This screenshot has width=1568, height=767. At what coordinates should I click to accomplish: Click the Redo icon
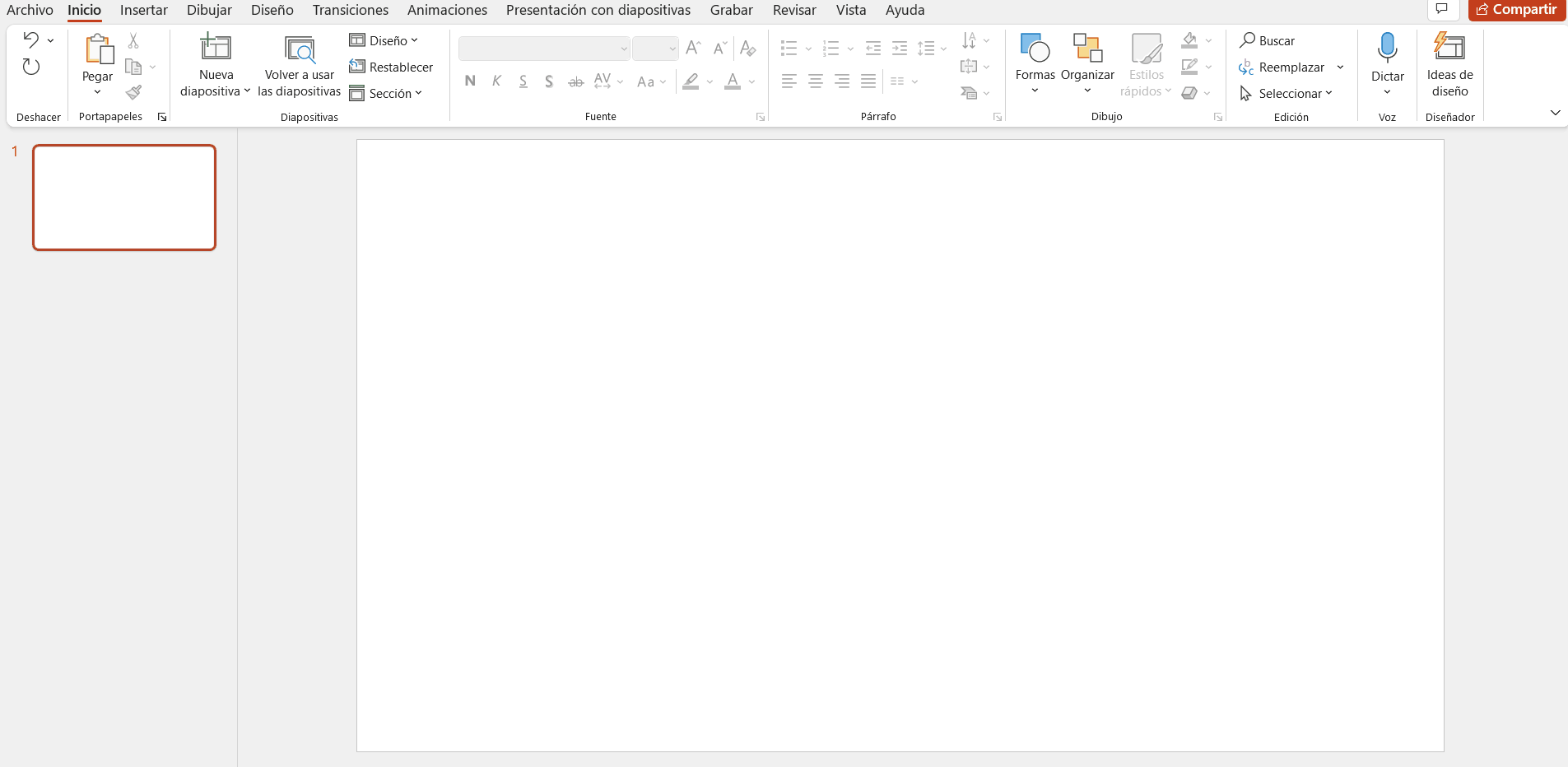[31, 67]
